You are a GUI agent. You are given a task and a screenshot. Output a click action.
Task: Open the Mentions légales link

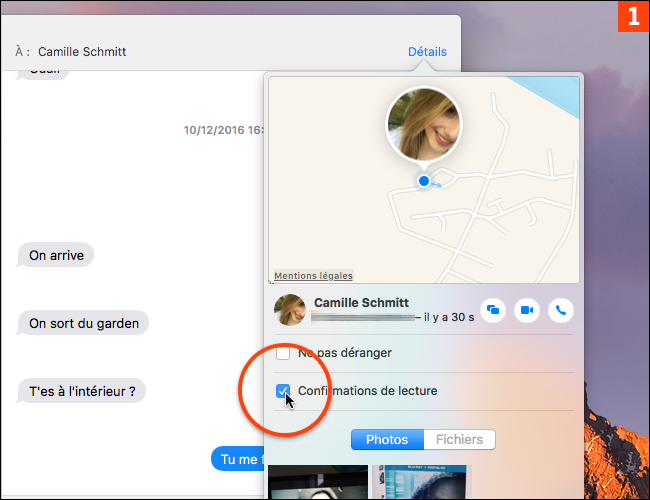point(313,276)
